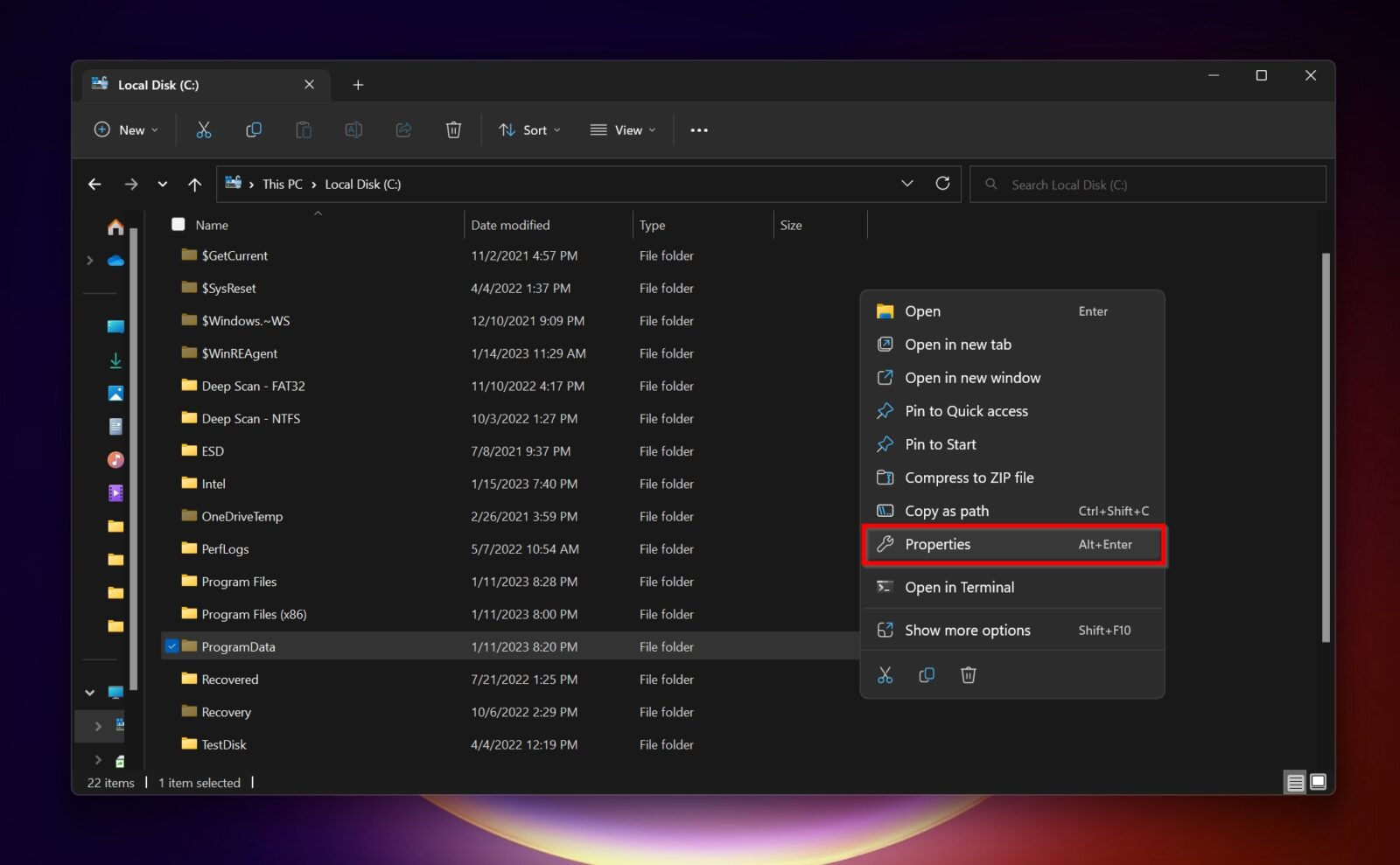Click the Rename icon in the toolbar
The image size is (1400, 865).
click(353, 129)
